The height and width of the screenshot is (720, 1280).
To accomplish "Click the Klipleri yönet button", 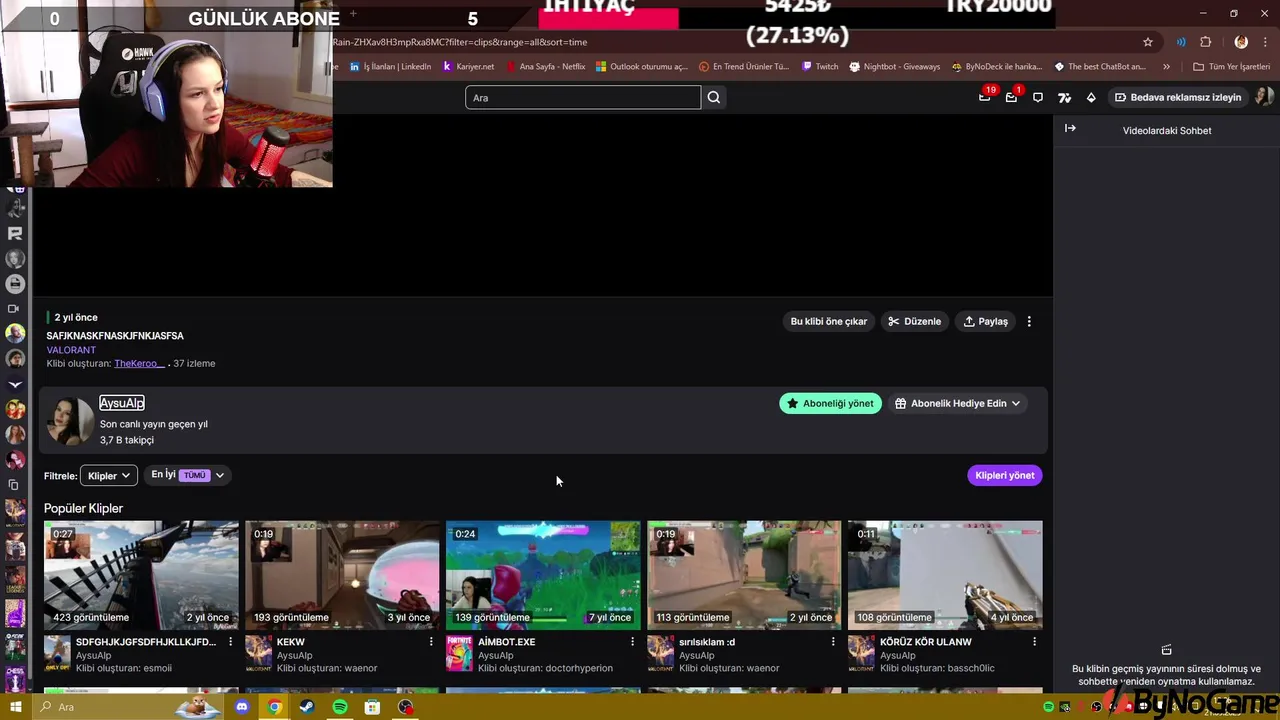I will [1005, 475].
